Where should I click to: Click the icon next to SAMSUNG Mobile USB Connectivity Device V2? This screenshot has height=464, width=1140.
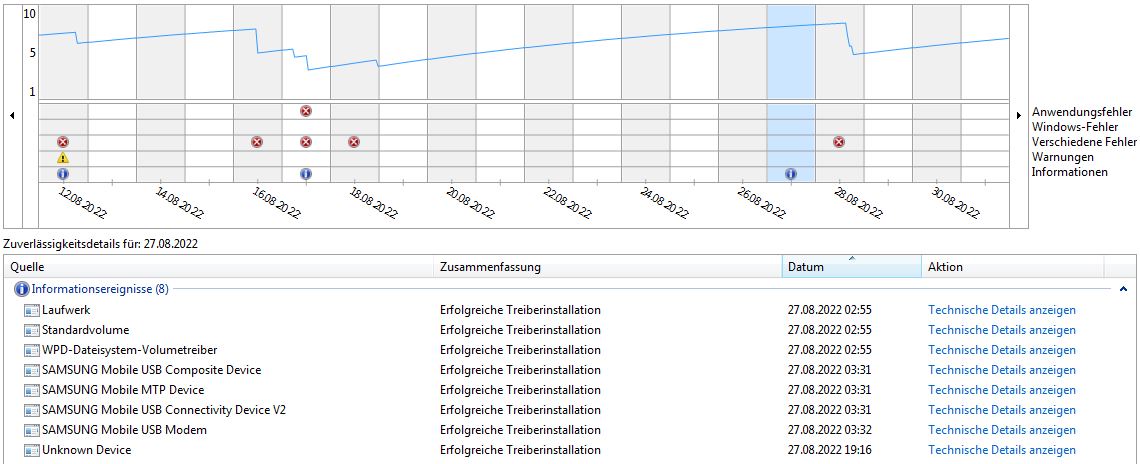31,410
